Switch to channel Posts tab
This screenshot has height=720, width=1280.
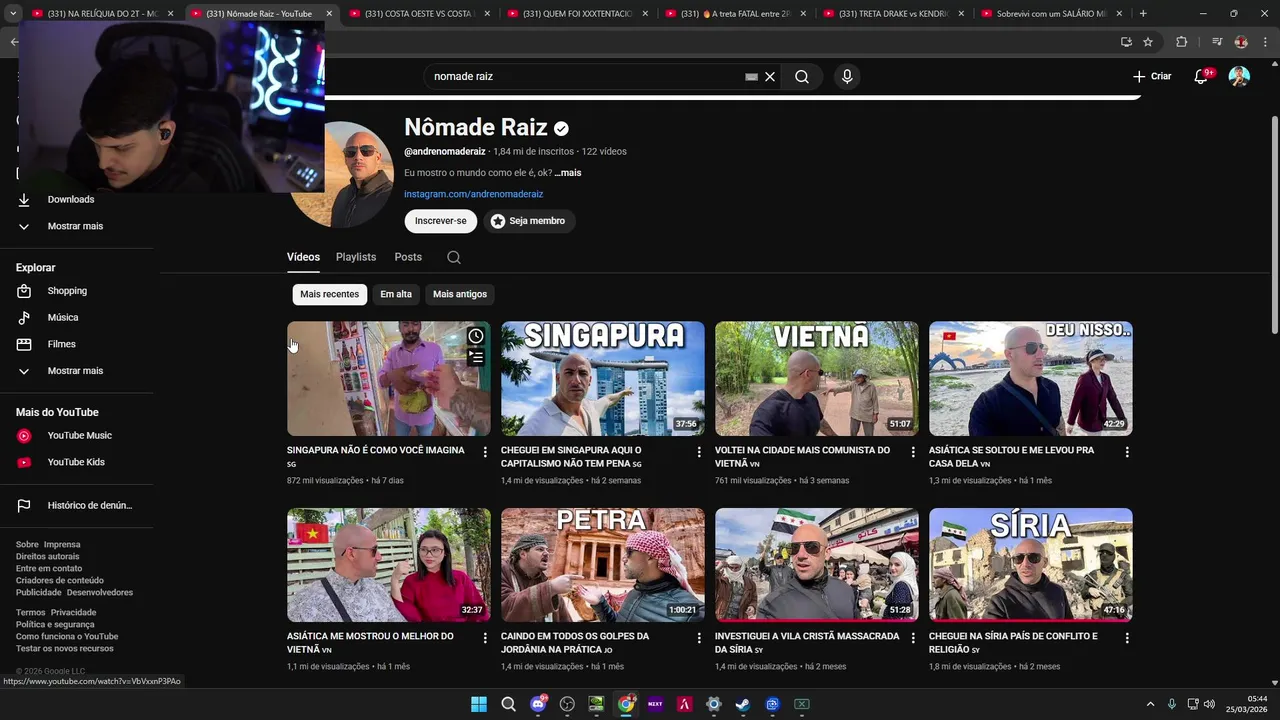tap(408, 257)
